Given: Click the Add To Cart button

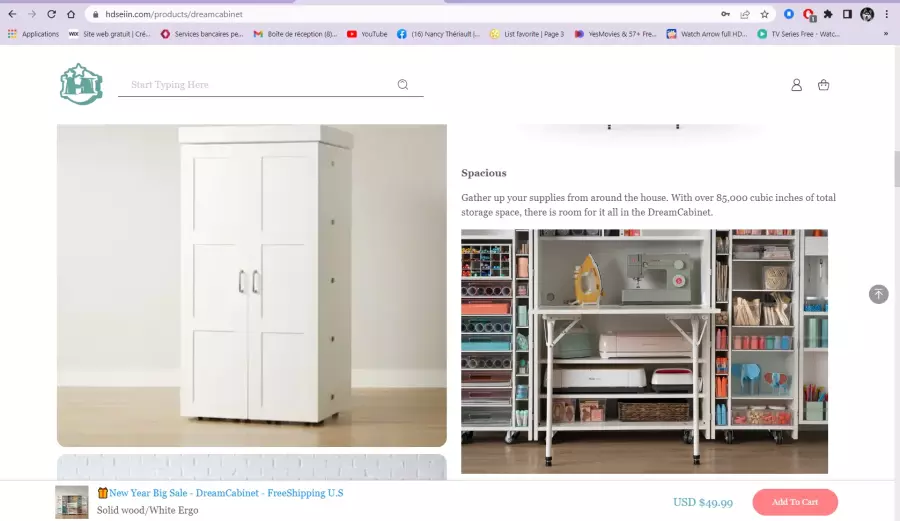Looking at the screenshot, I should [x=795, y=502].
